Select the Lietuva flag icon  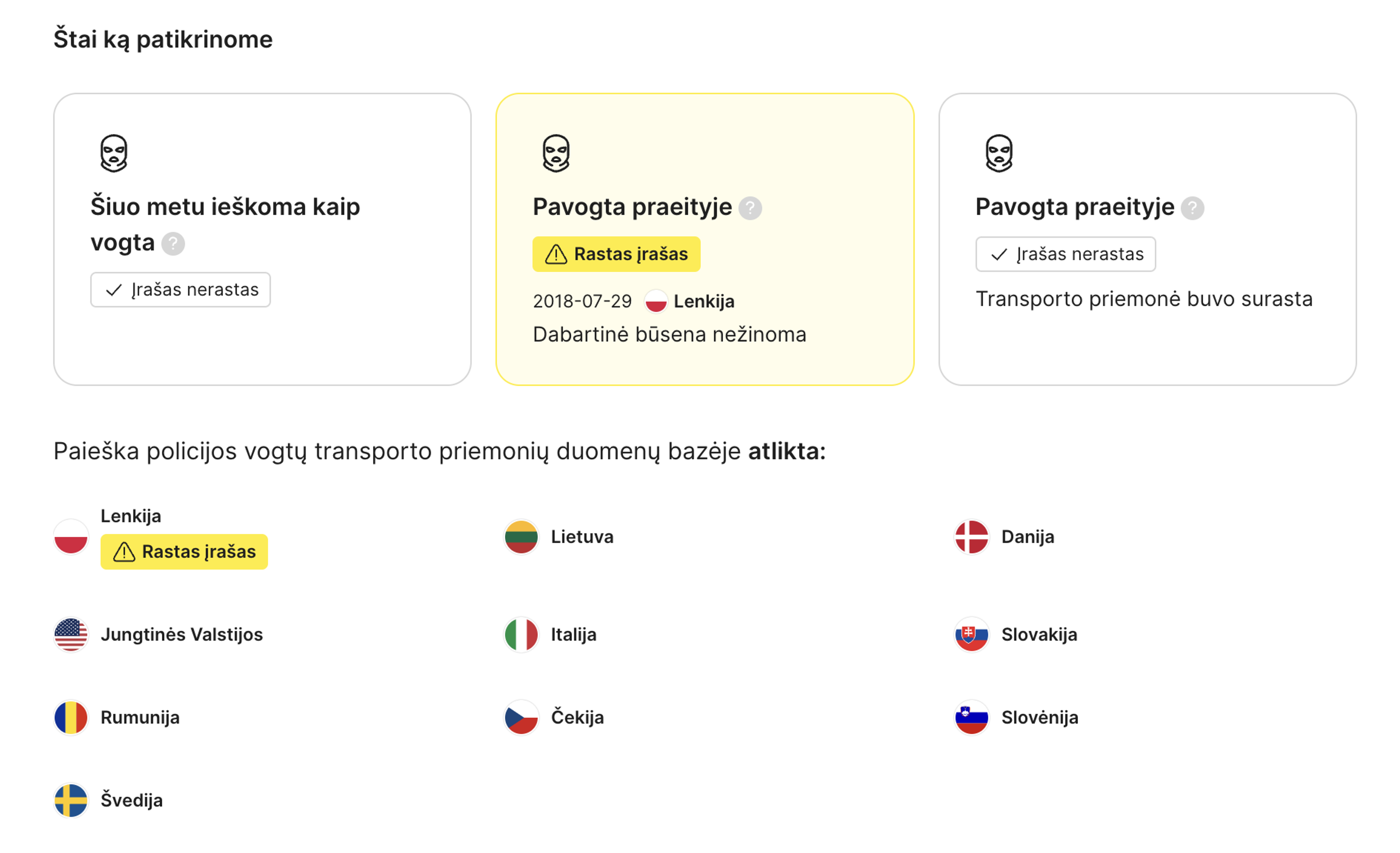point(521,537)
